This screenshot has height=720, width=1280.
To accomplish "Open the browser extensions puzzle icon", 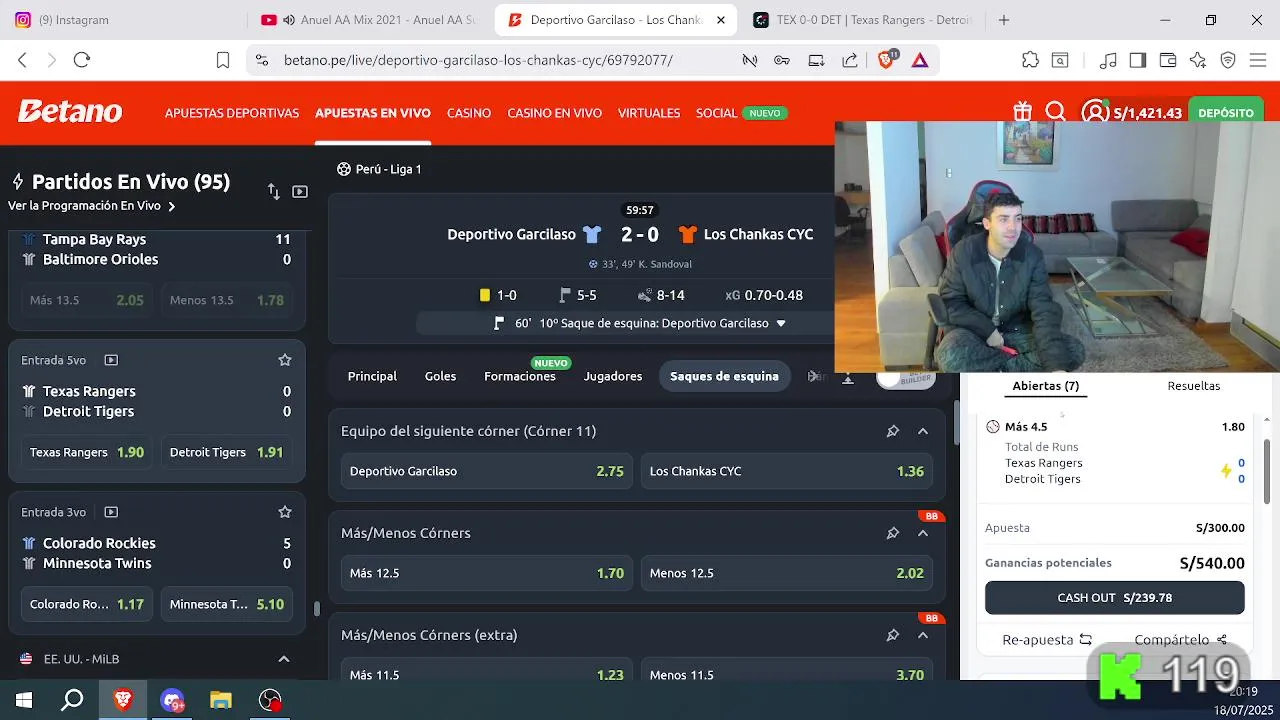I will point(1030,60).
